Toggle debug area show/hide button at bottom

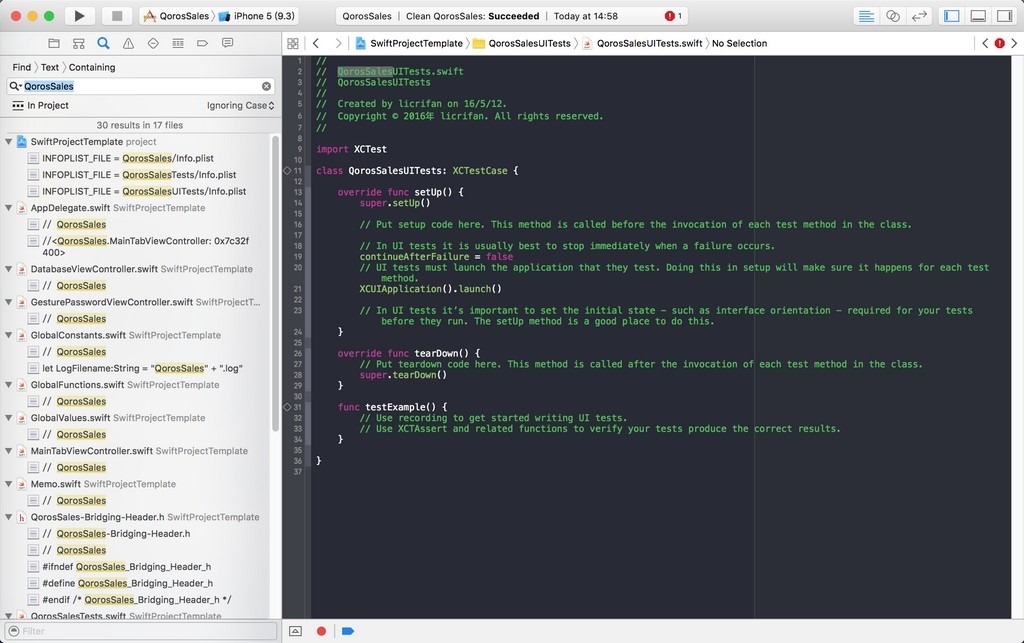295,631
